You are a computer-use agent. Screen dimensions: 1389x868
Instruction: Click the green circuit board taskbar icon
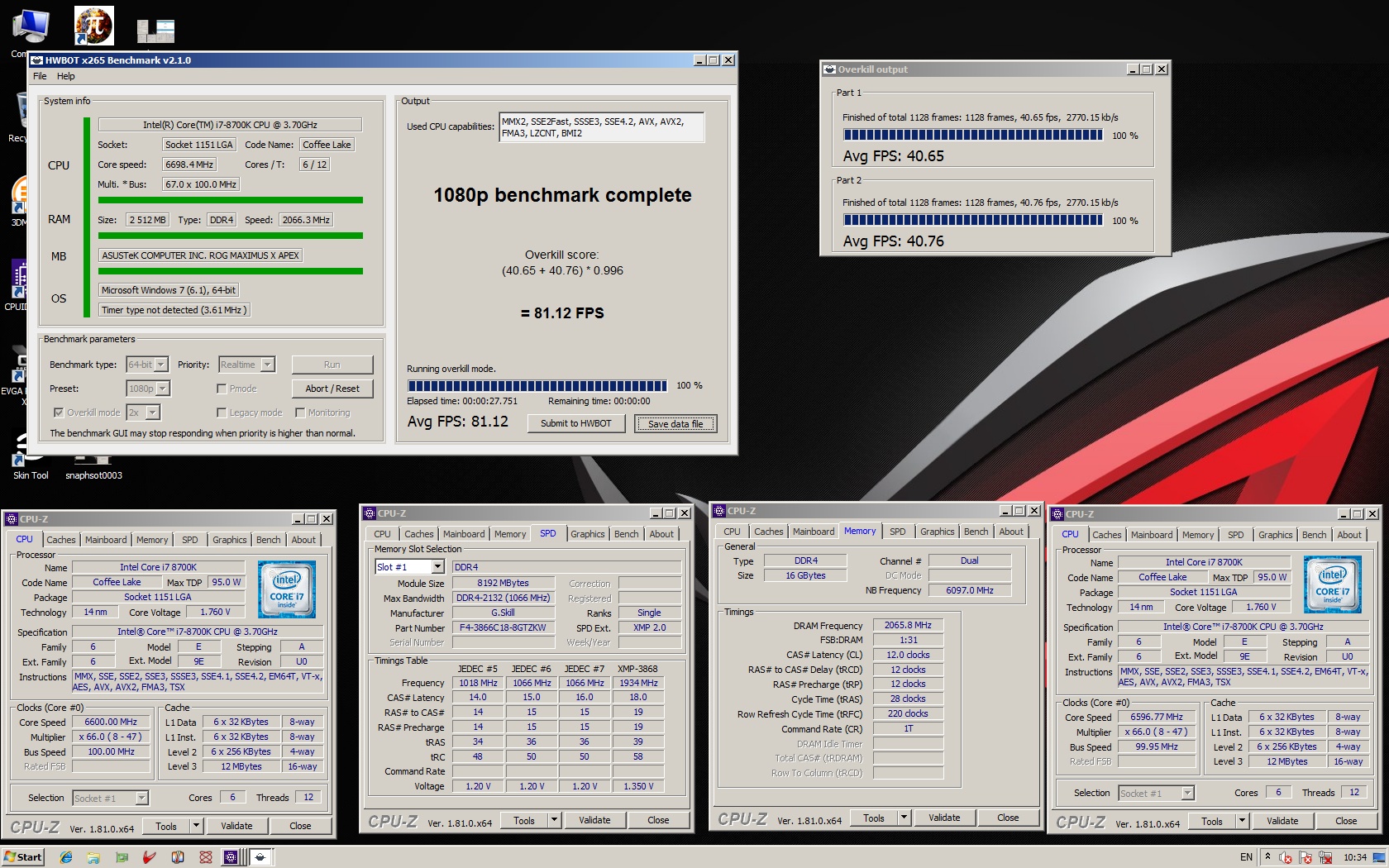(x=122, y=857)
